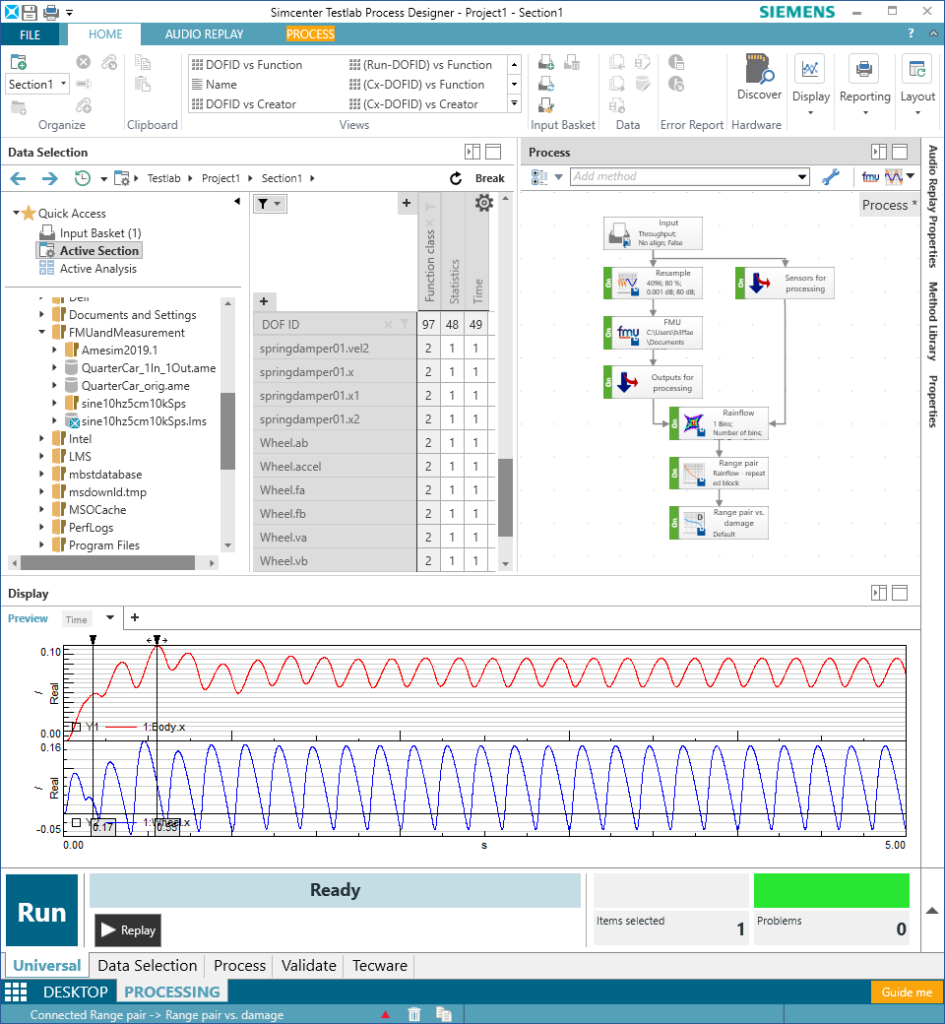Click the Run button

(x=41, y=910)
